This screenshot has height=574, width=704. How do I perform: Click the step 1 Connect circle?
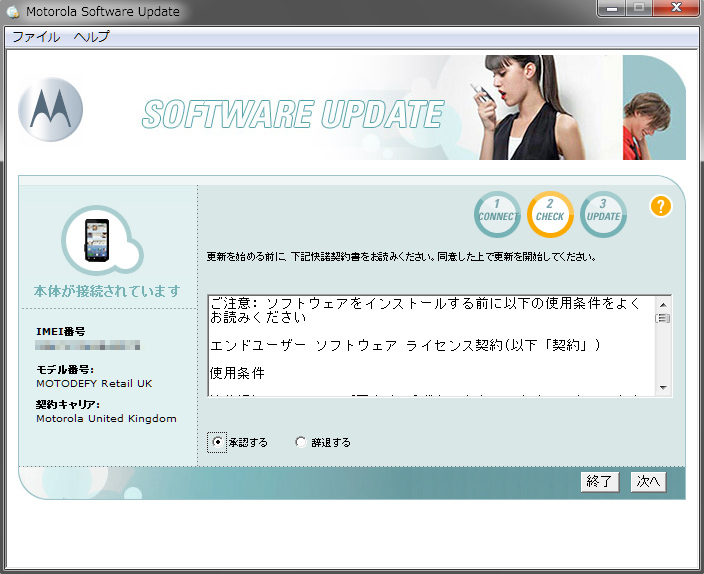497,215
